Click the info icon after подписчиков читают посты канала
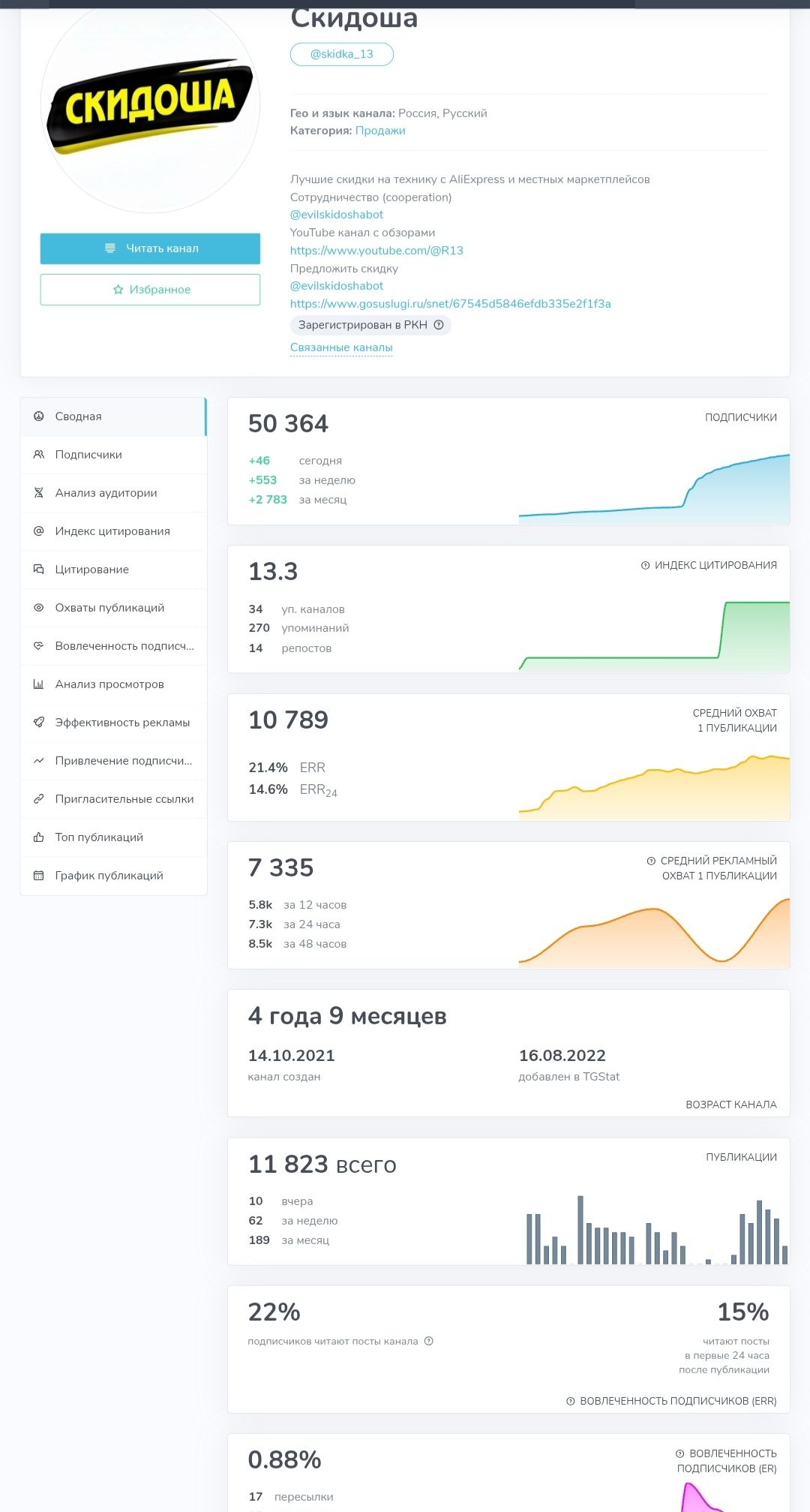 click(x=429, y=1341)
